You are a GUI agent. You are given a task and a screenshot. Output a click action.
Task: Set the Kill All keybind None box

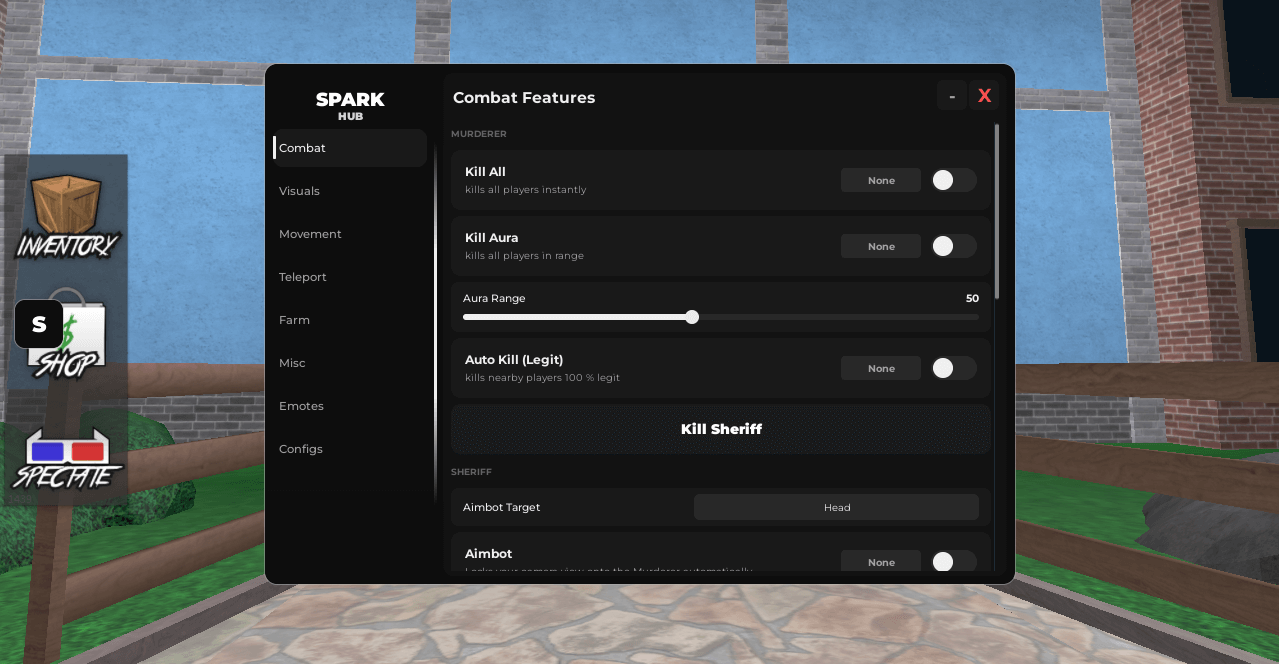coord(881,180)
